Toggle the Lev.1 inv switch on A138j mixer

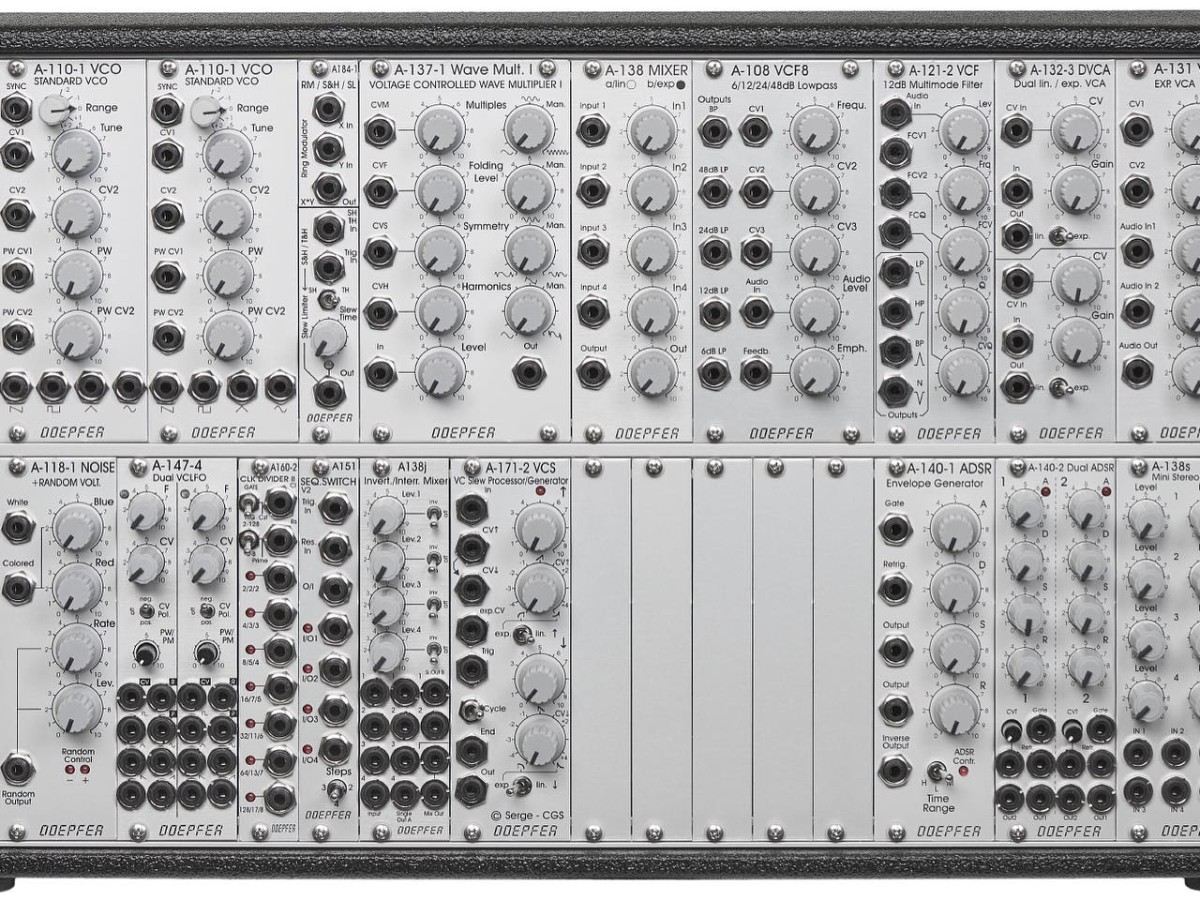point(433,515)
